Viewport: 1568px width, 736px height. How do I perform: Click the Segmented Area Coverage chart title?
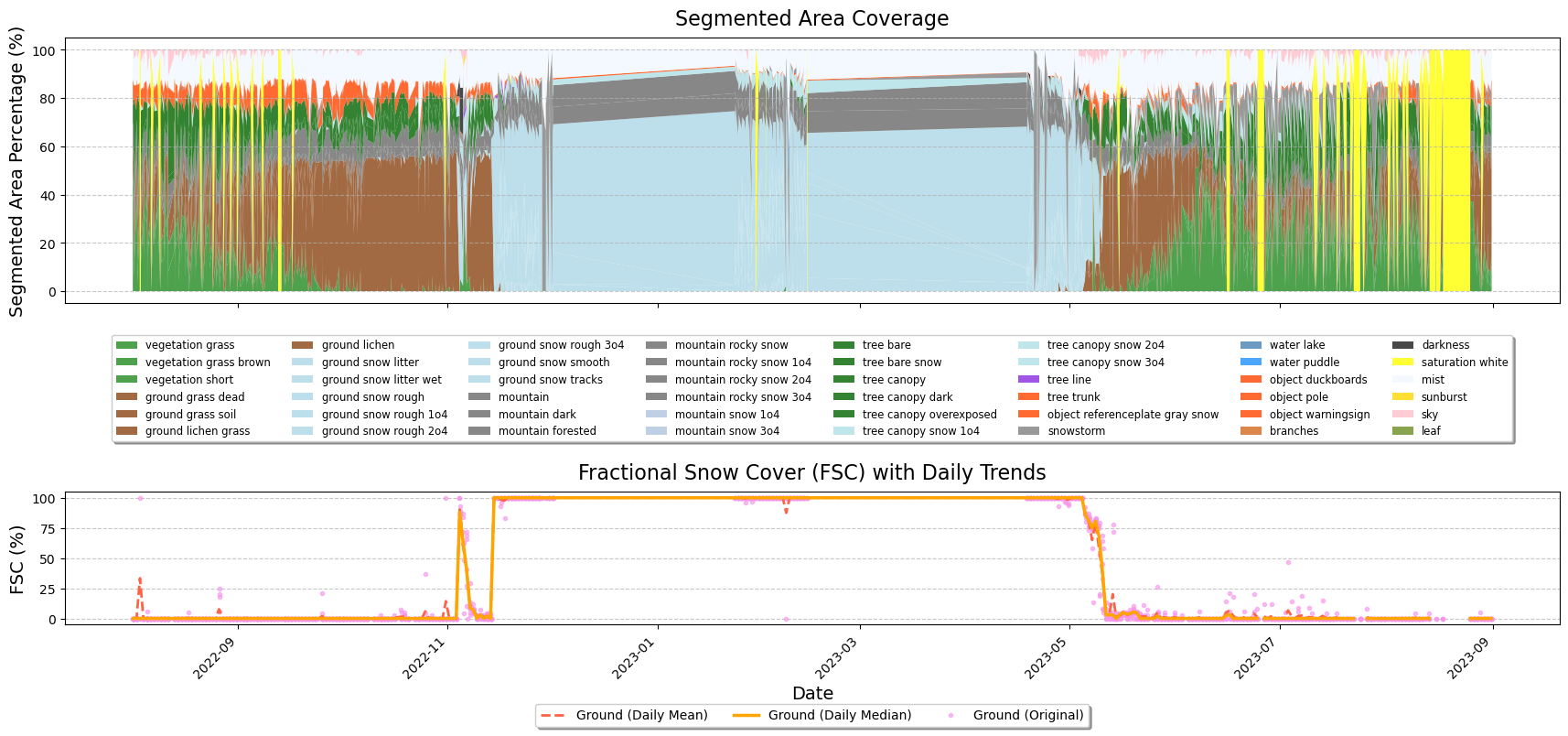click(x=811, y=18)
